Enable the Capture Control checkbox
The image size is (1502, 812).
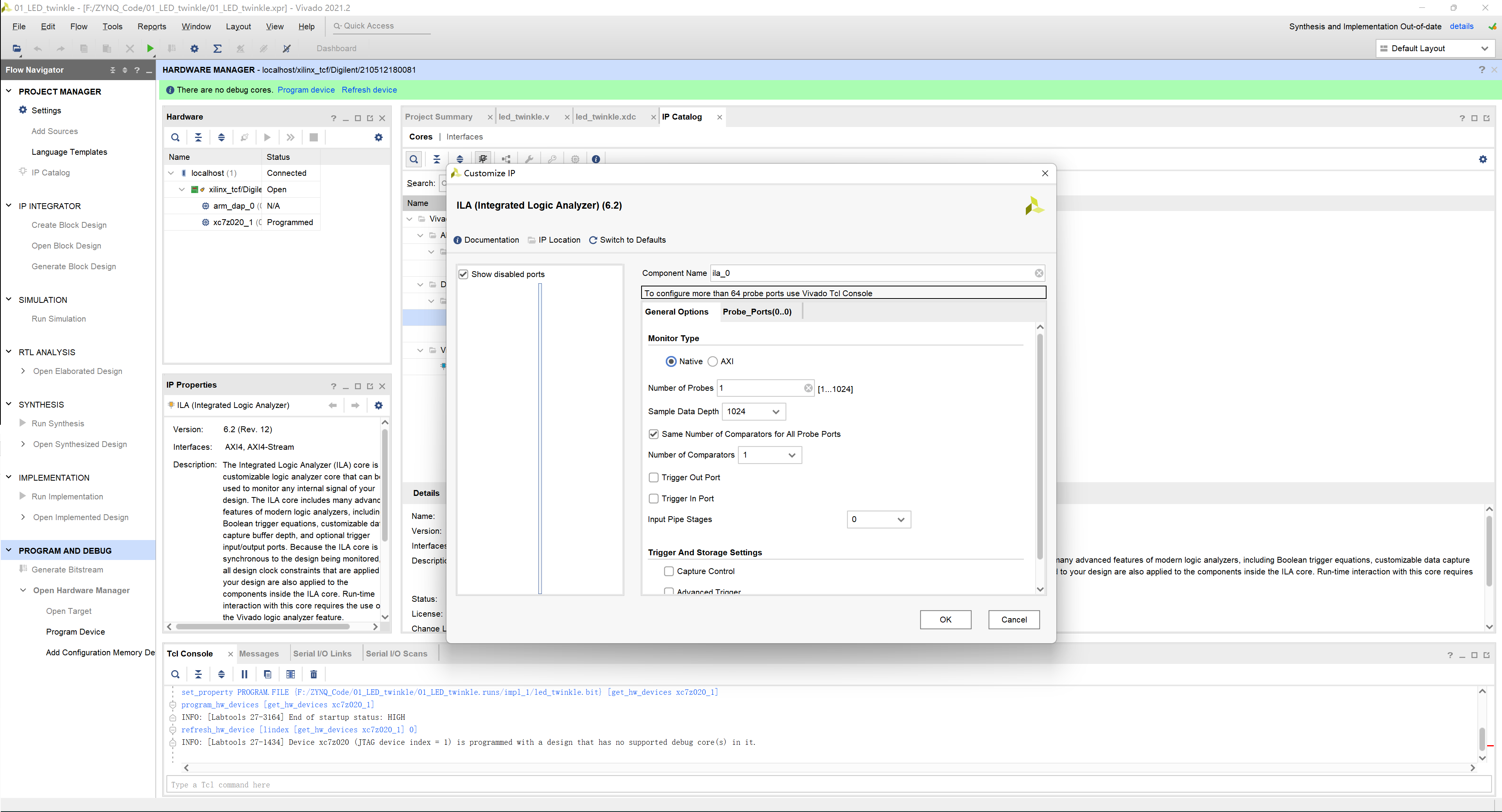669,571
